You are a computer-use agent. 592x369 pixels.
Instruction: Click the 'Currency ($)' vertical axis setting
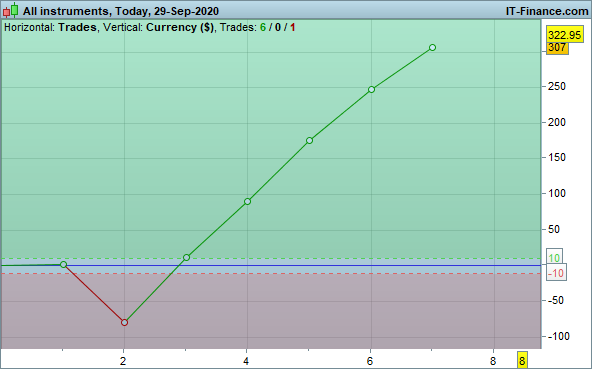click(x=180, y=28)
